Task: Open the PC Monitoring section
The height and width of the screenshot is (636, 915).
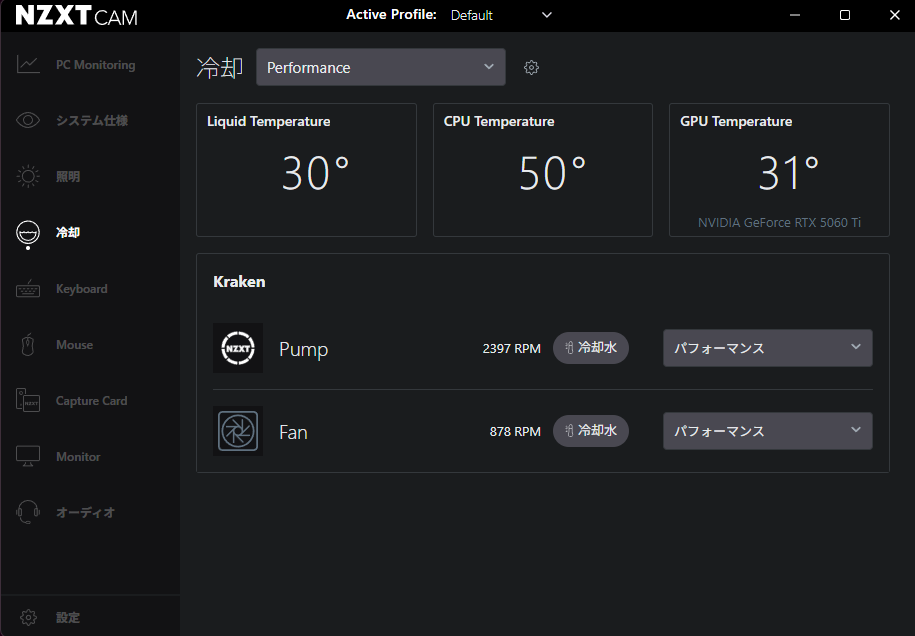Action: [90, 65]
